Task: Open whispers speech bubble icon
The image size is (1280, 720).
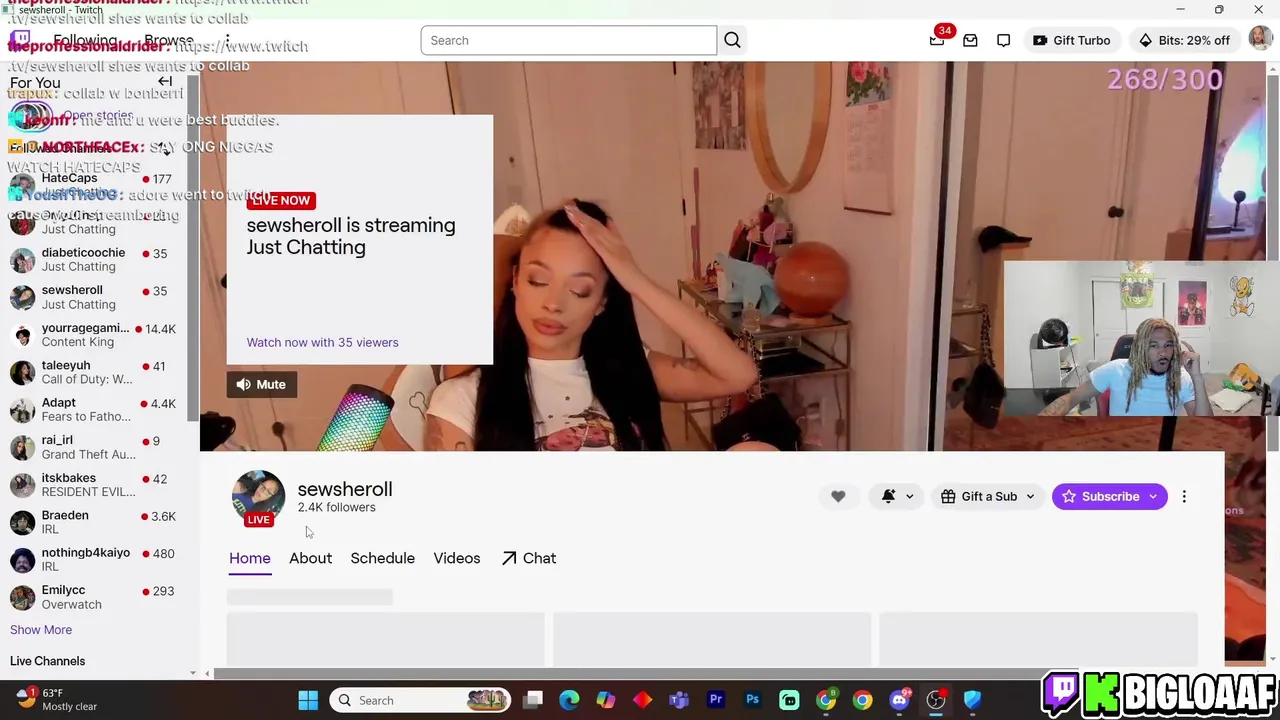Action: coord(1003,40)
